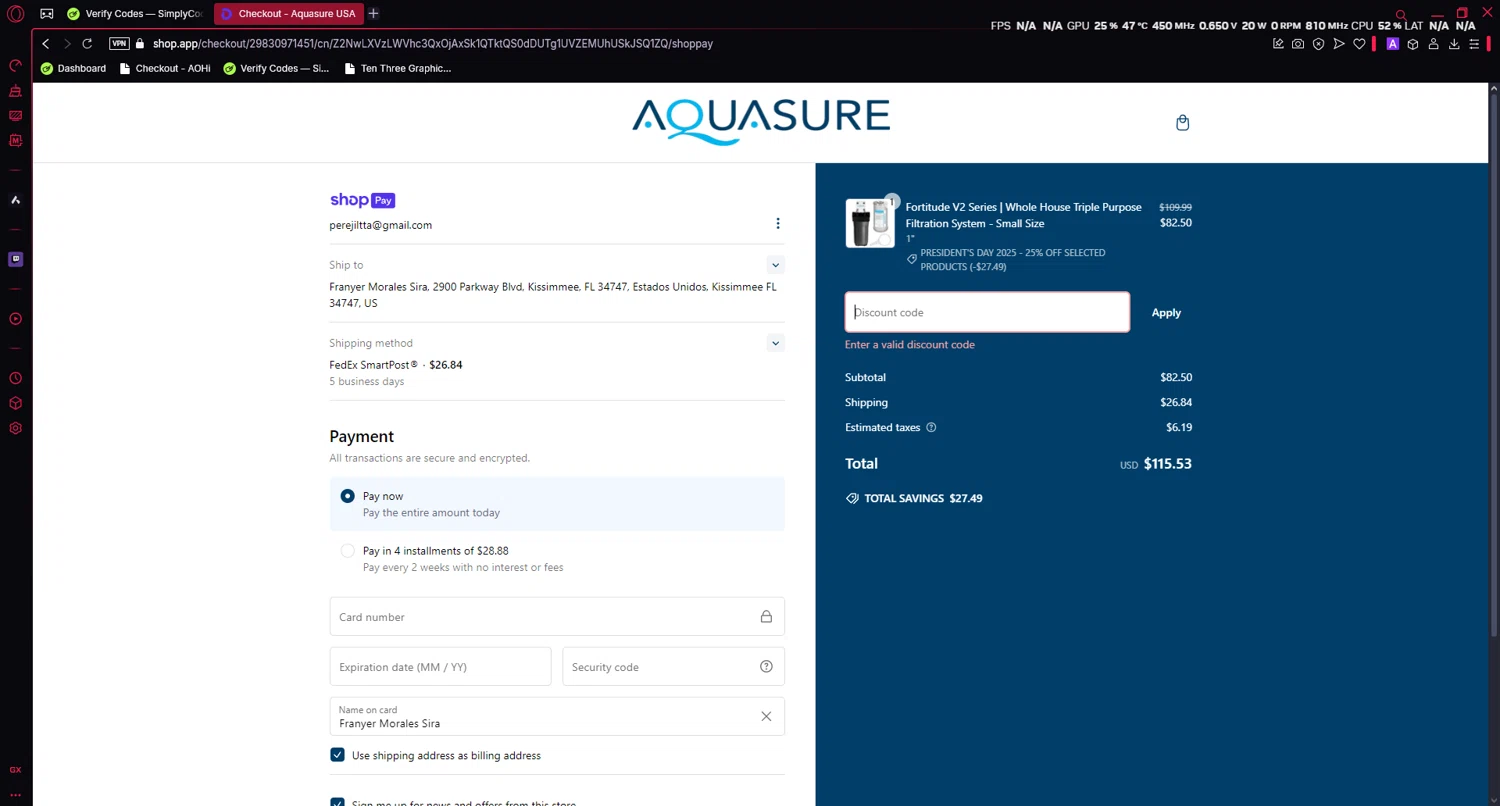This screenshot has height=806, width=1500.
Task: Click the Apply discount button
Action: [1166, 313]
